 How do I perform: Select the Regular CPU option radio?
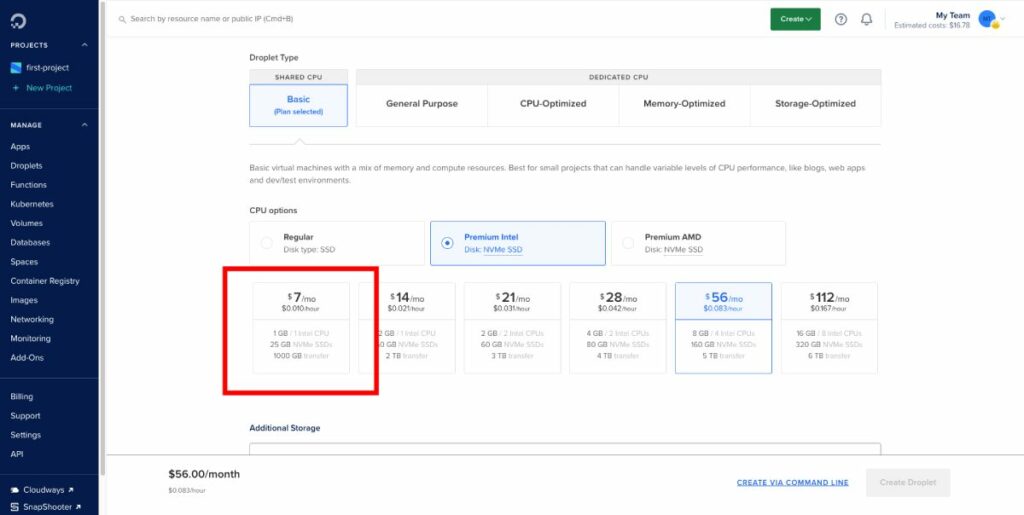[266, 243]
